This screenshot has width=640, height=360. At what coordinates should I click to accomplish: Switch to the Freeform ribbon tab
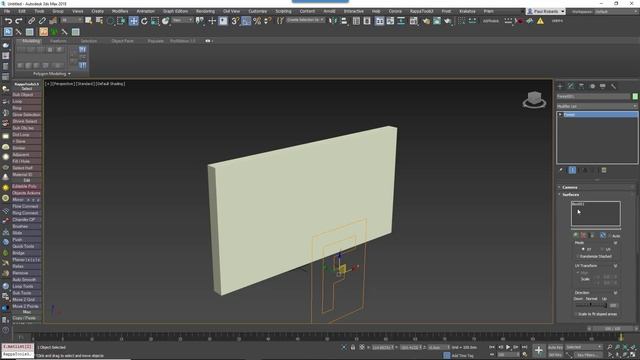[58, 41]
